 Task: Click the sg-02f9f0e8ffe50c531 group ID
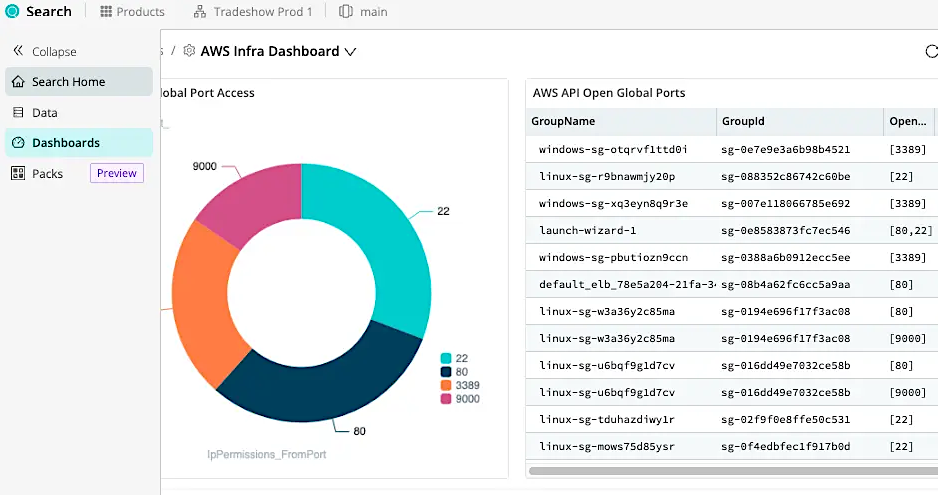(x=785, y=420)
